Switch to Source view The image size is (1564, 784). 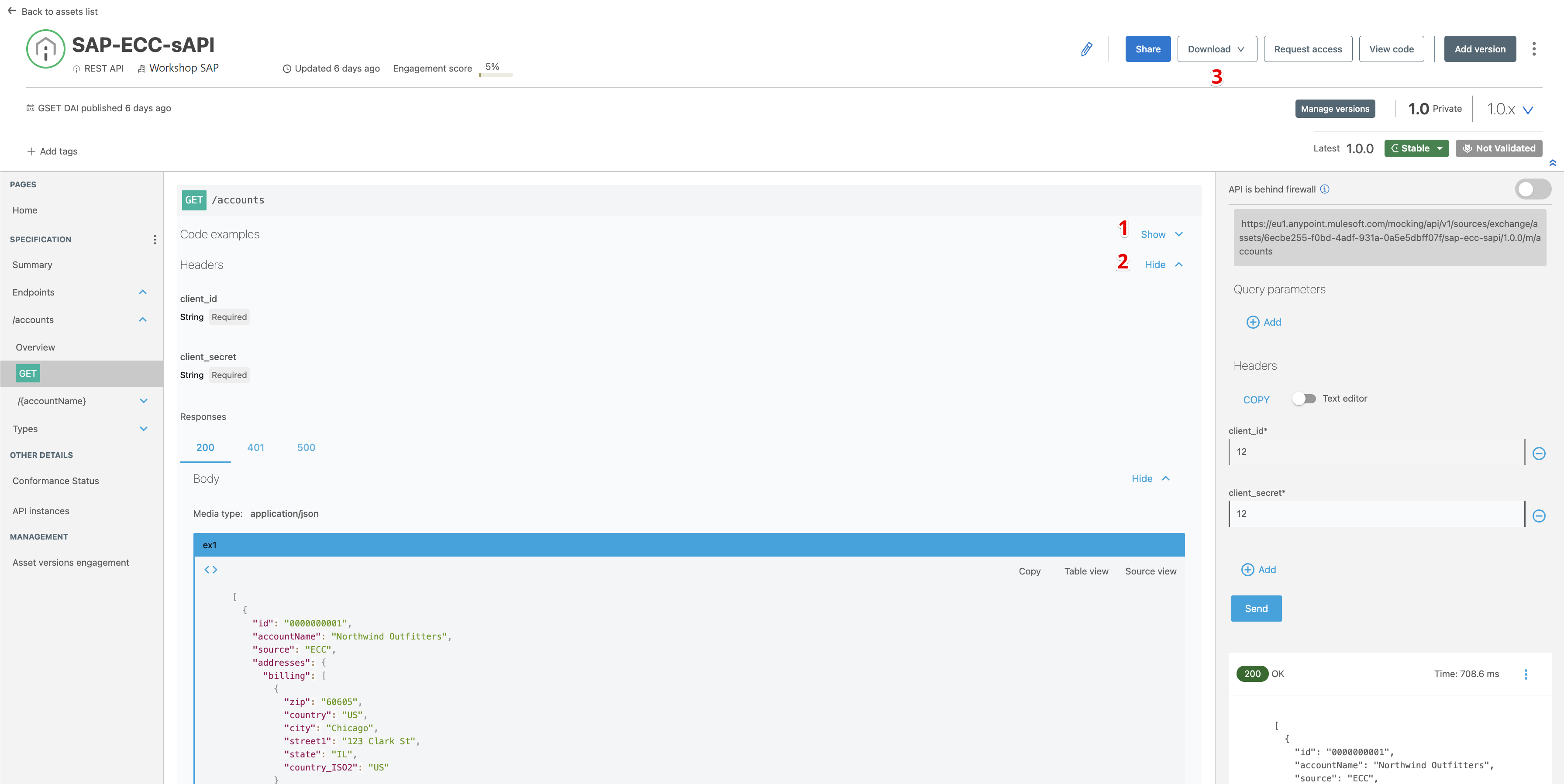click(1151, 571)
